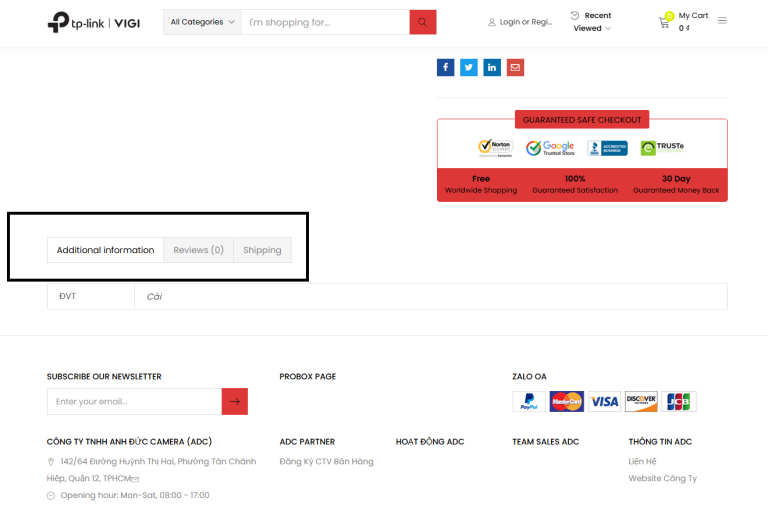
Task: Focus the "I'm shopping for" search box
Action: pyautogui.click(x=325, y=22)
